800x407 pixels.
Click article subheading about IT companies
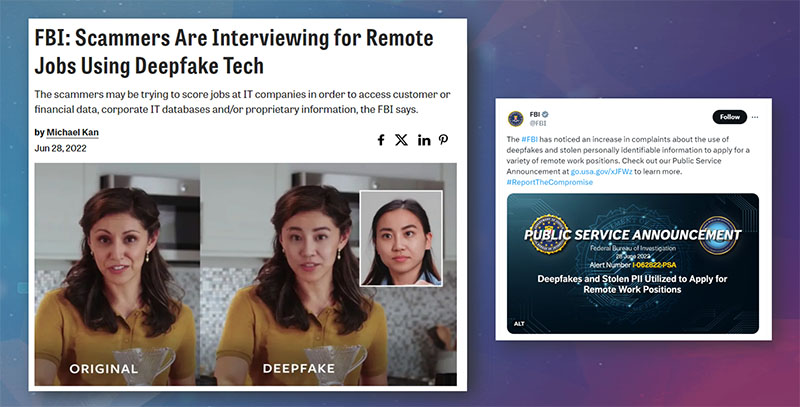point(242,102)
